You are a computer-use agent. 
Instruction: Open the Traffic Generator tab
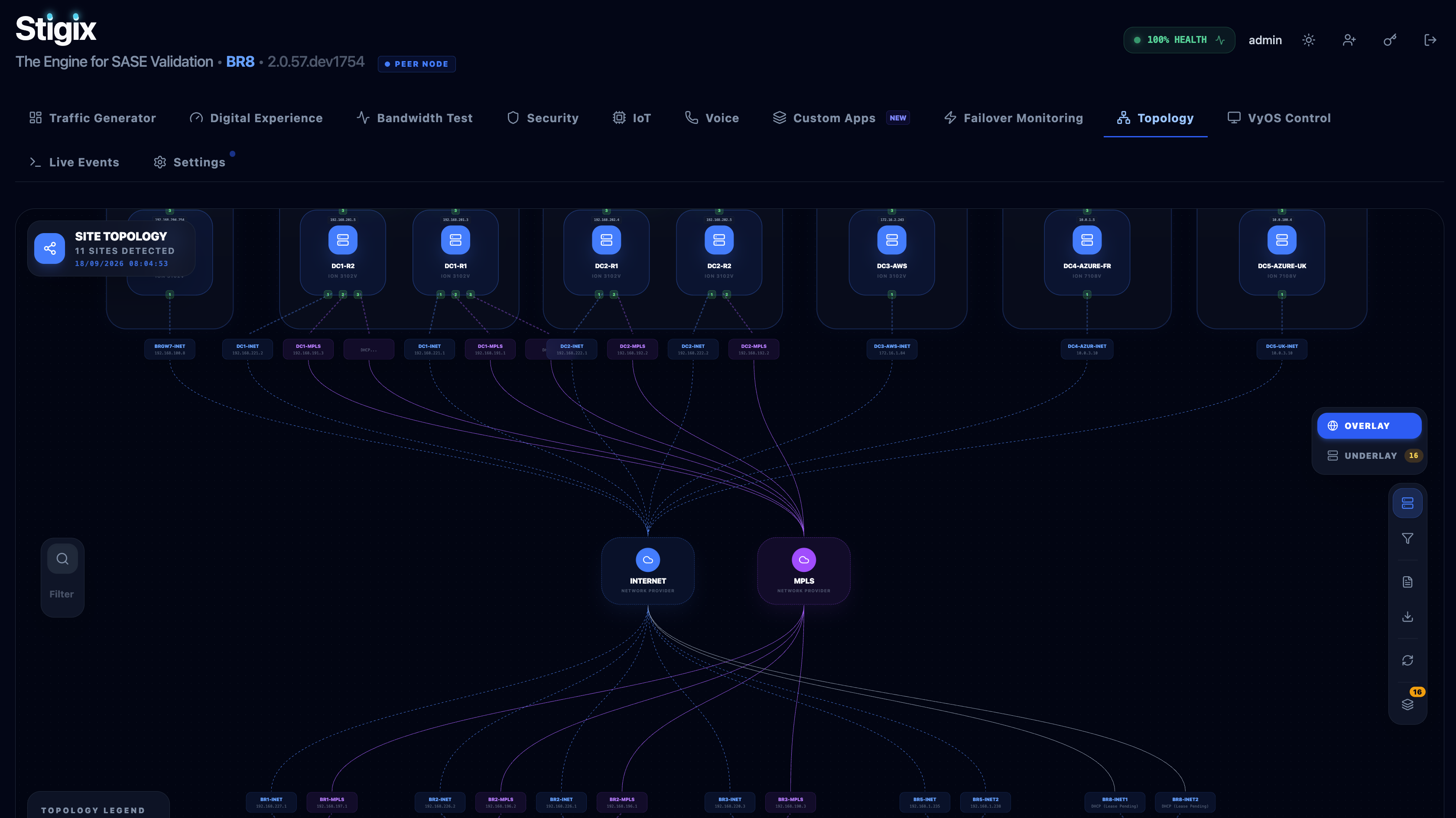pyautogui.click(x=93, y=117)
